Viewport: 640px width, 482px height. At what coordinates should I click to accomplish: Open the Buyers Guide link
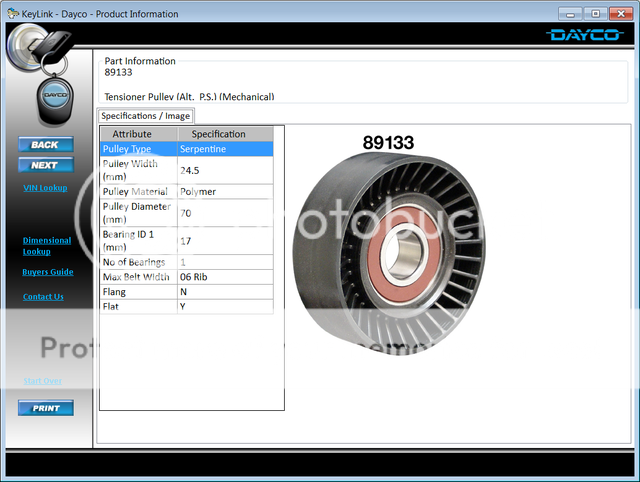(x=47, y=272)
